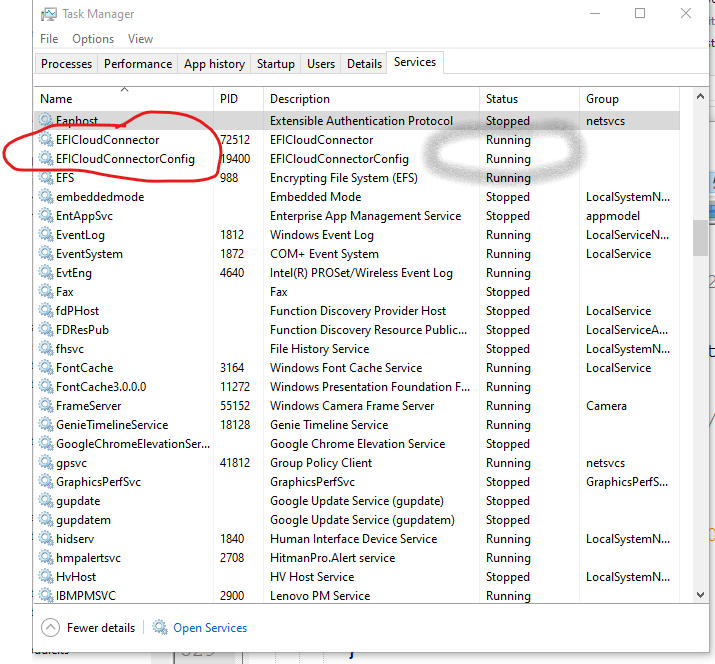Viewport: 715px width, 664px height.
Task: Click the gear icon next to FontCache3.0.0.0
Action: pos(46,386)
